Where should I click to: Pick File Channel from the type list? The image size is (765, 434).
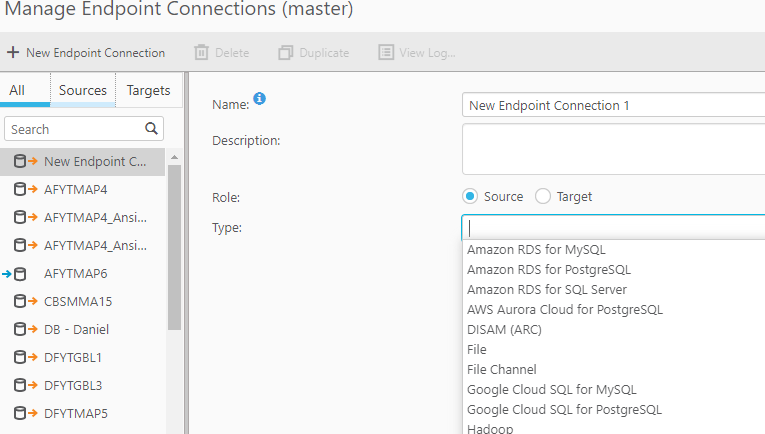coord(501,370)
